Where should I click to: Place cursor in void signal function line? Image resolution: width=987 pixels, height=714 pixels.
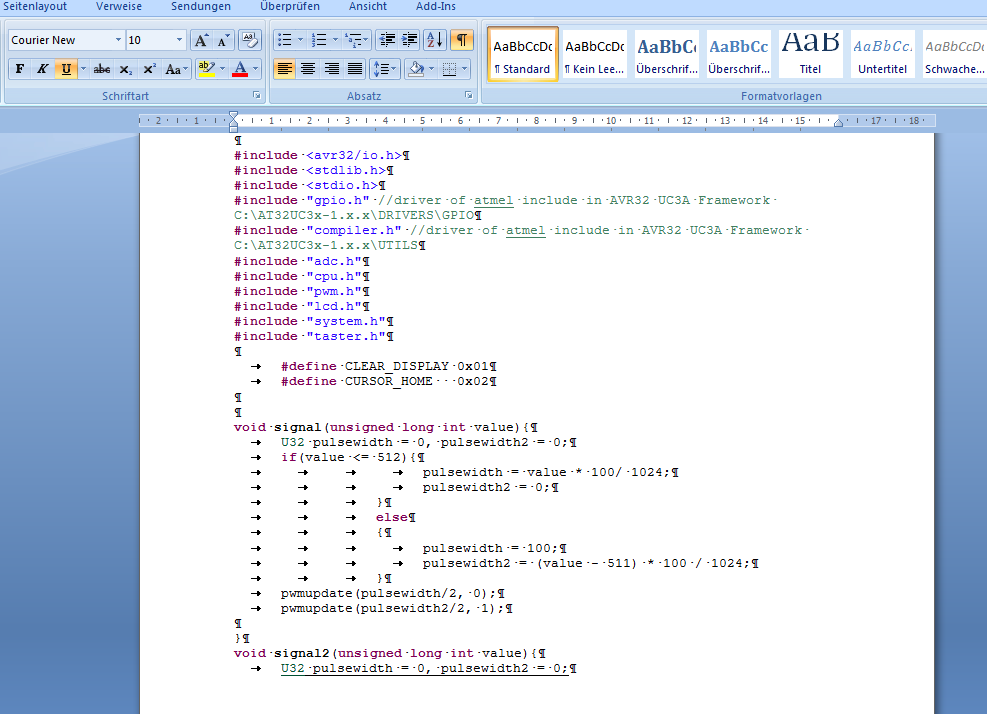point(385,427)
